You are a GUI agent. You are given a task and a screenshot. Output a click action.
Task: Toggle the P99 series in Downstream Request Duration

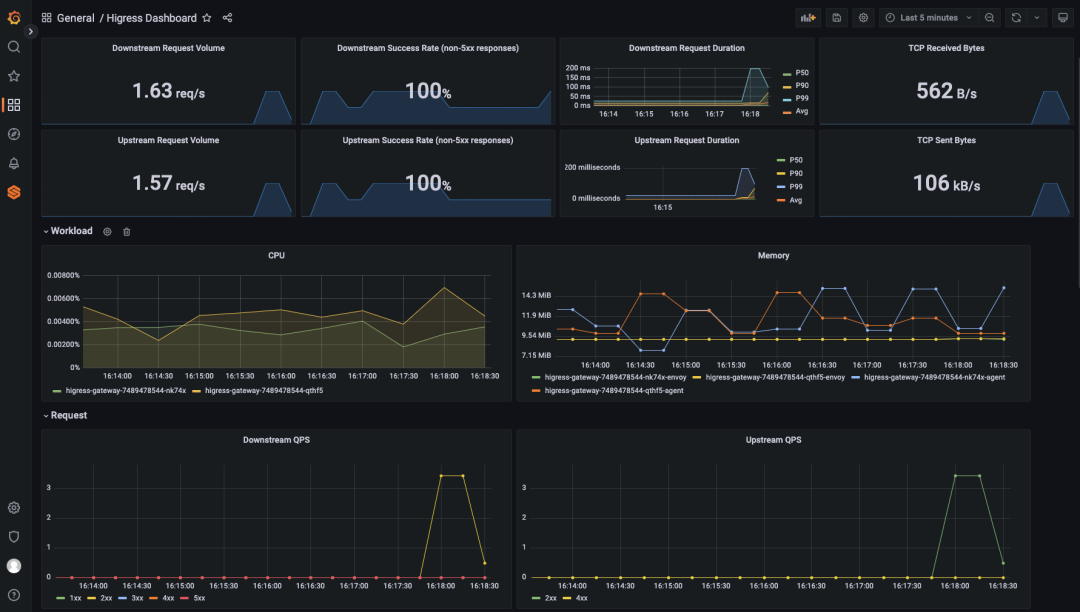click(x=796, y=98)
